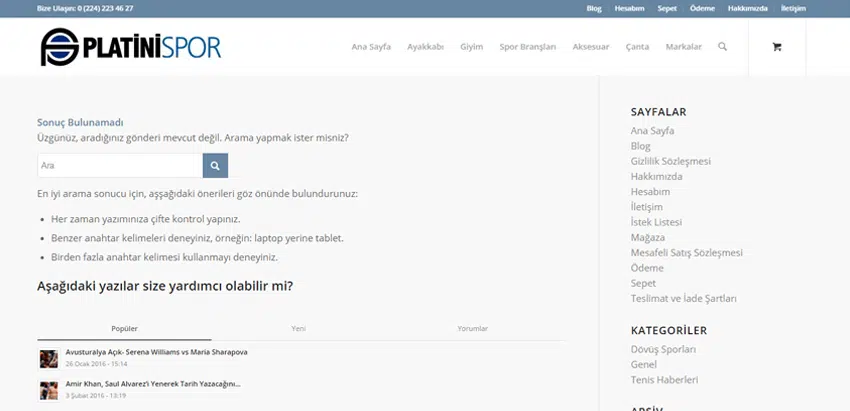Open Dövüş Sporları category link
This screenshot has height=411, width=850.
point(663,349)
